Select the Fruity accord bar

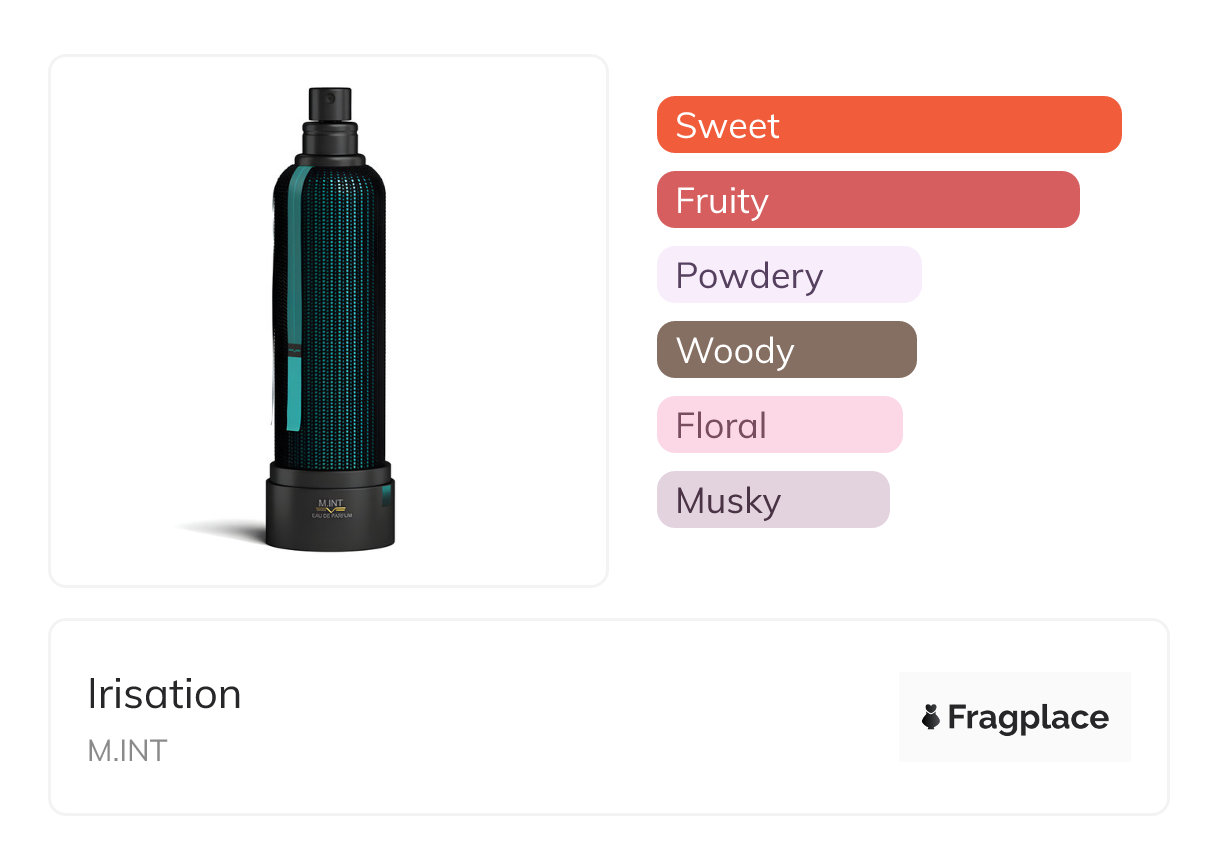(x=867, y=200)
